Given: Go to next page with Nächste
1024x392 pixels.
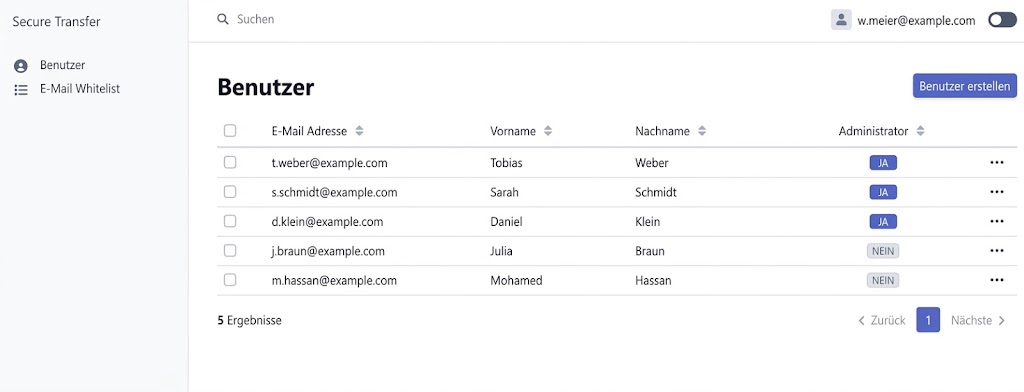Looking at the screenshot, I should (x=978, y=320).
